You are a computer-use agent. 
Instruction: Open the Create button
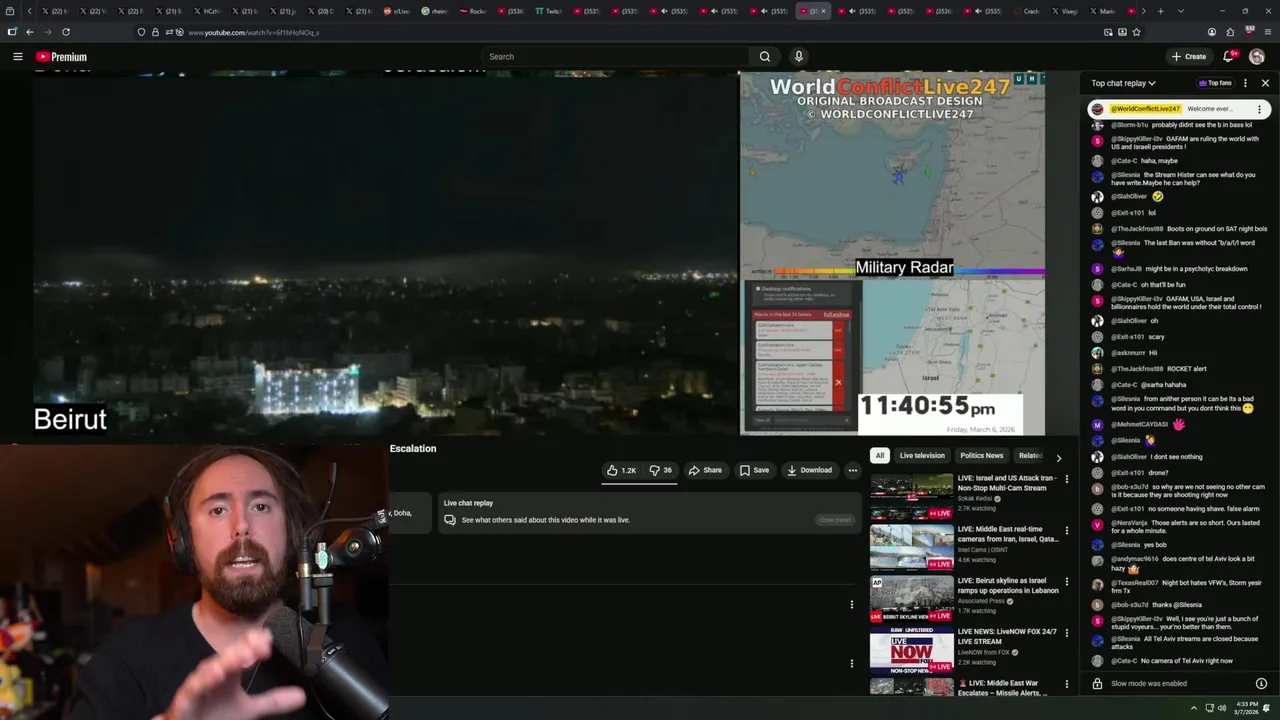1189,57
